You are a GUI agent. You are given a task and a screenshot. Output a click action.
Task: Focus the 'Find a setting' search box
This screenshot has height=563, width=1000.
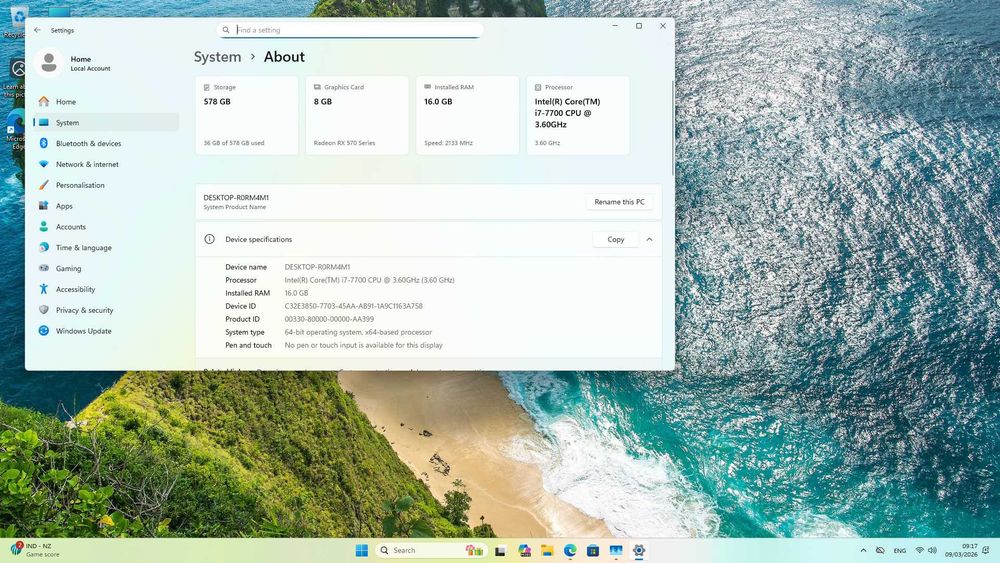tap(349, 30)
